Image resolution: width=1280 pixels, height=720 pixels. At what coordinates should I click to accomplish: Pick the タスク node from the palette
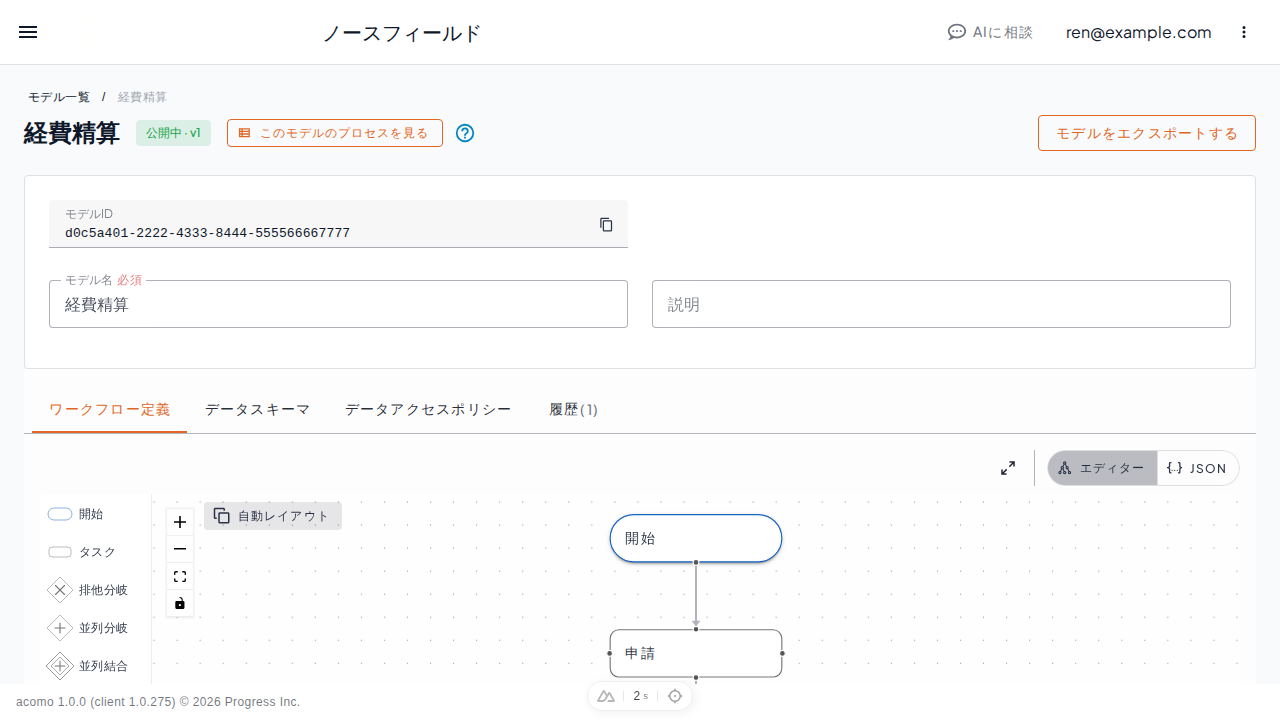click(x=82, y=552)
